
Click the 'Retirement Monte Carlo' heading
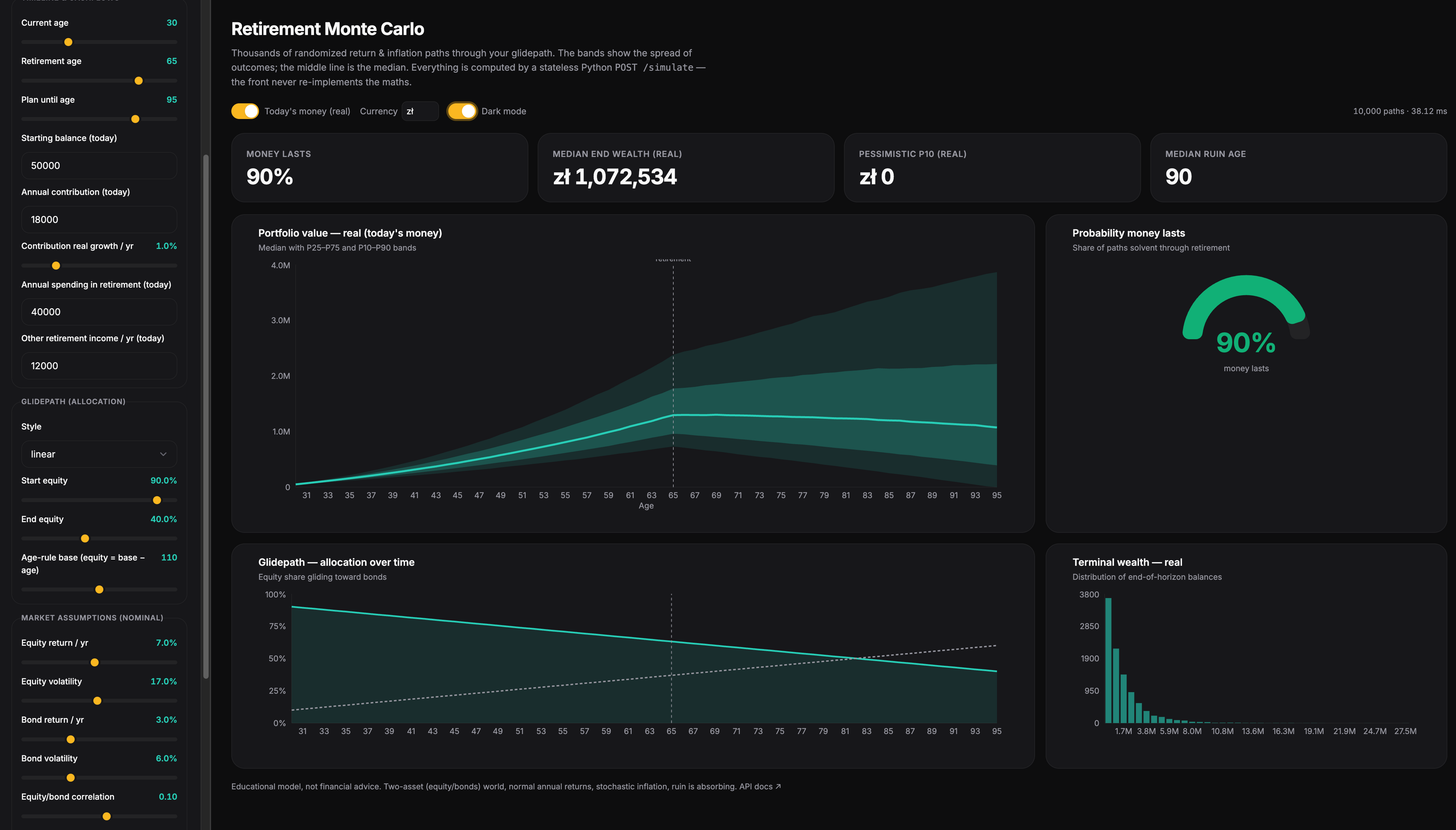coord(327,29)
